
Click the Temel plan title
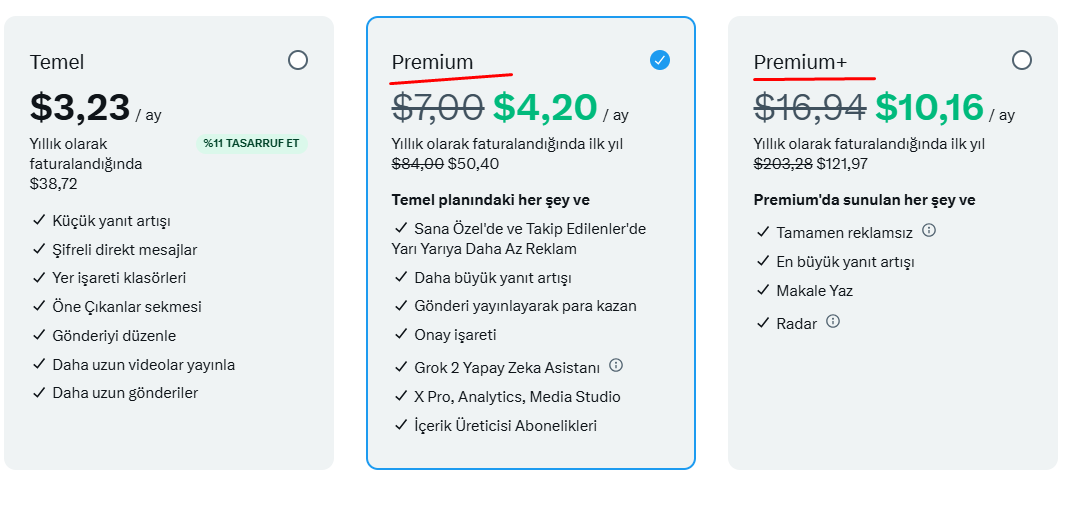coord(57,63)
